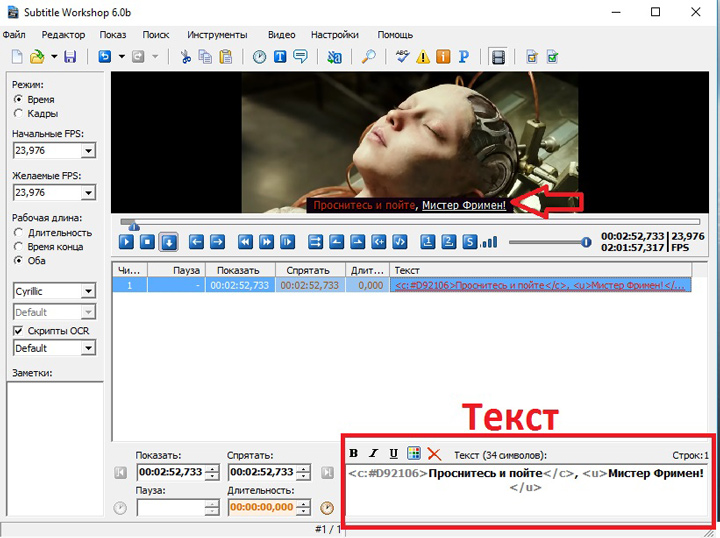The width and height of the screenshot is (720, 538).
Task: Open the orange information icon
Action: click(x=443, y=57)
